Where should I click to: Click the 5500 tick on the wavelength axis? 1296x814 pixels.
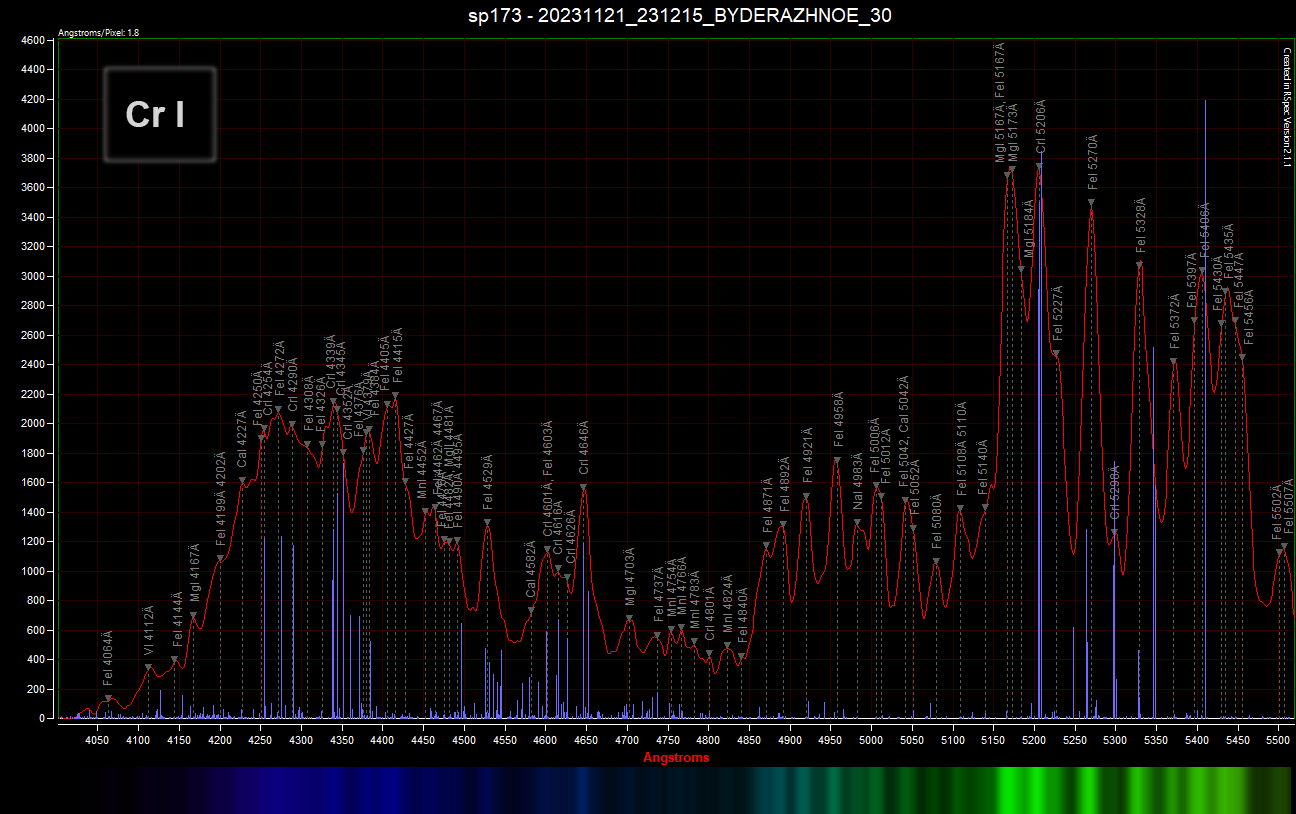pos(1278,740)
